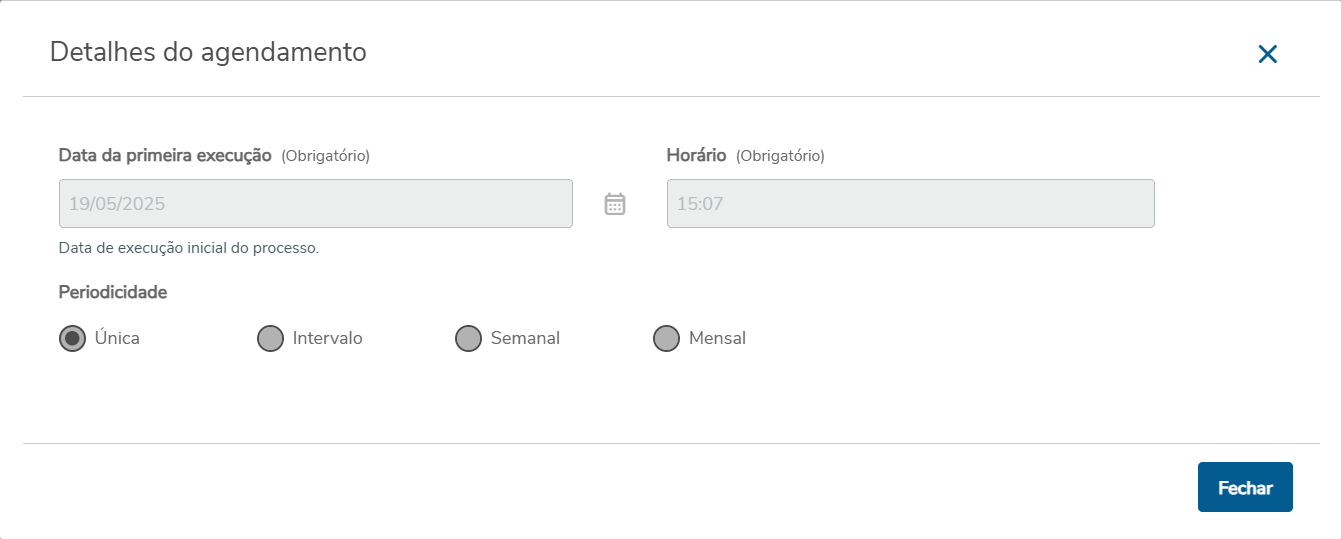Click the 'Data da primeira execução' label
1341x539 pixels.
point(165,155)
